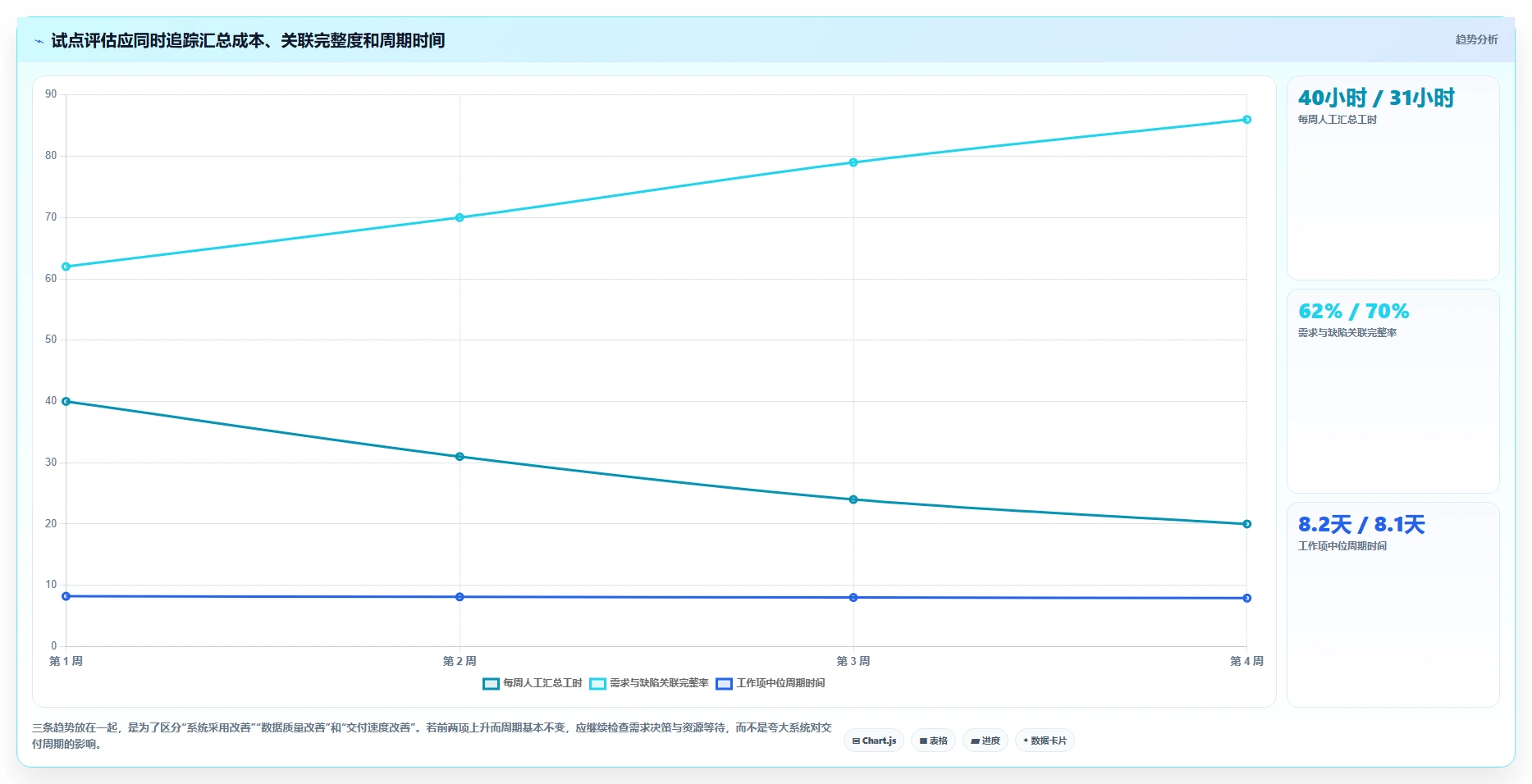Click the 40小时 / 31小时 KPI value

pos(1376,98)
